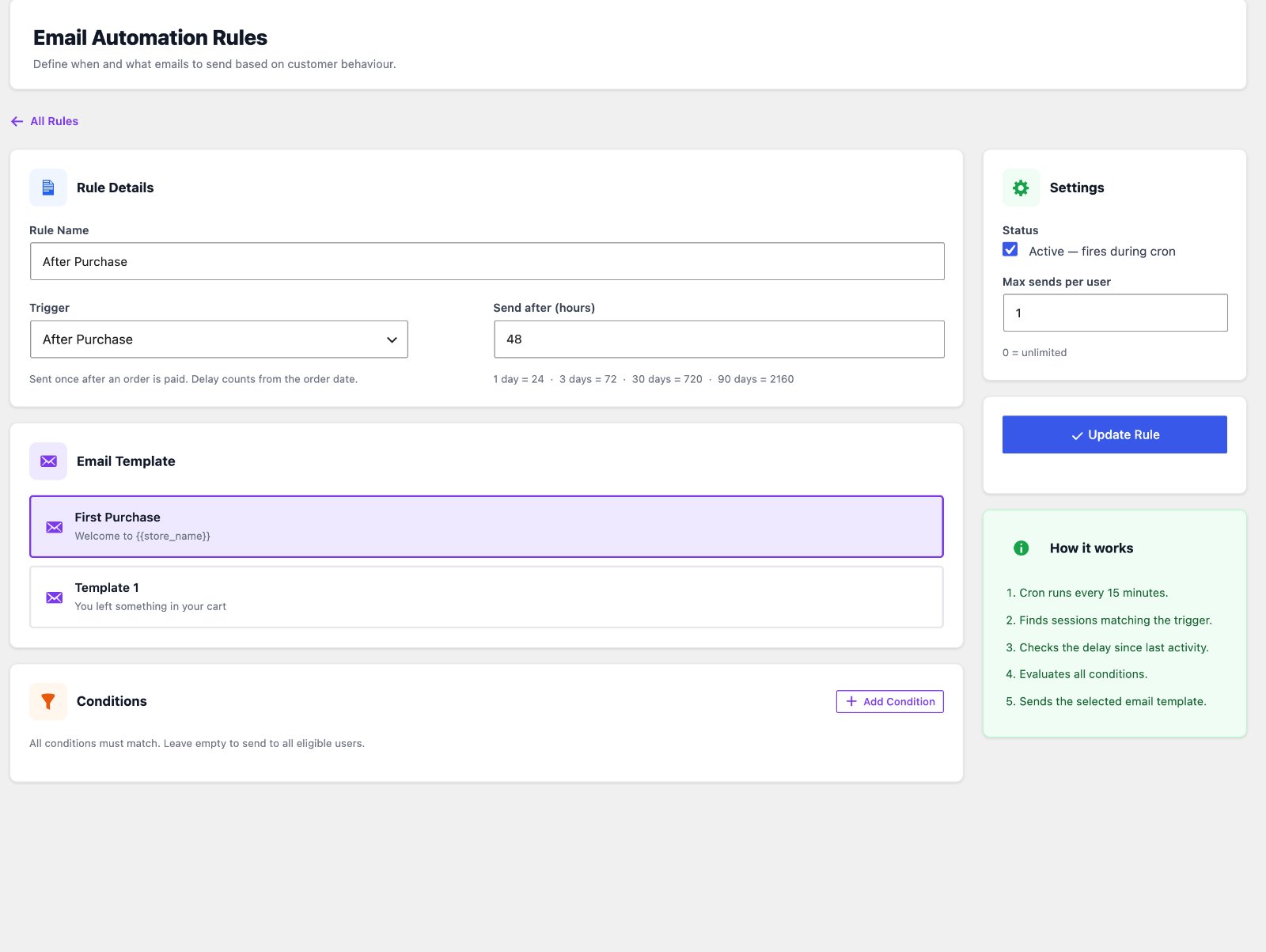Click 'All conditions must match' description text
Viewport: 1266px width, 952px height.
197,744
